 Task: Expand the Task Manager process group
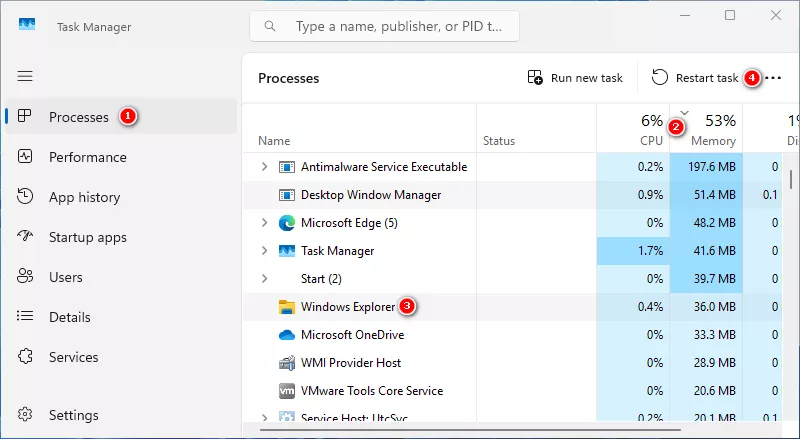click(x=264, y=251)
